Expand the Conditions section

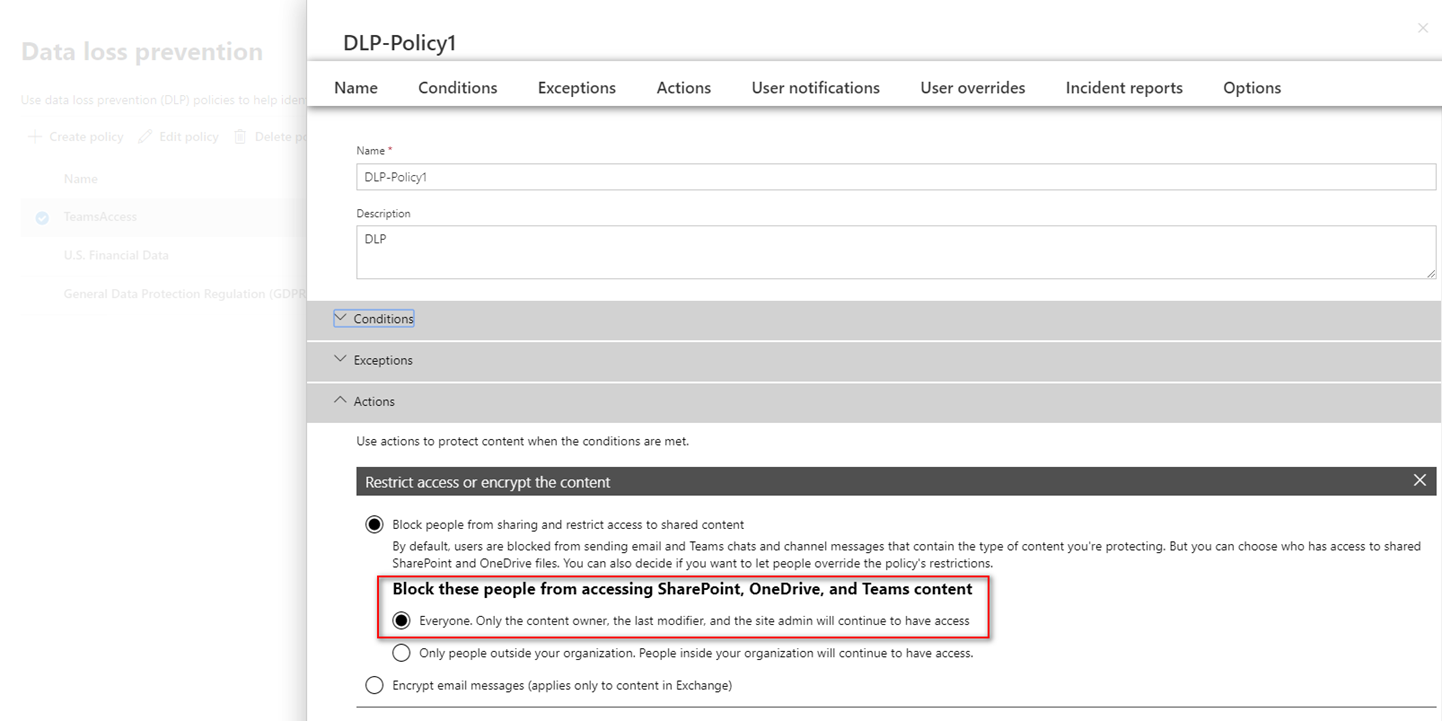[x=383, y=319]
